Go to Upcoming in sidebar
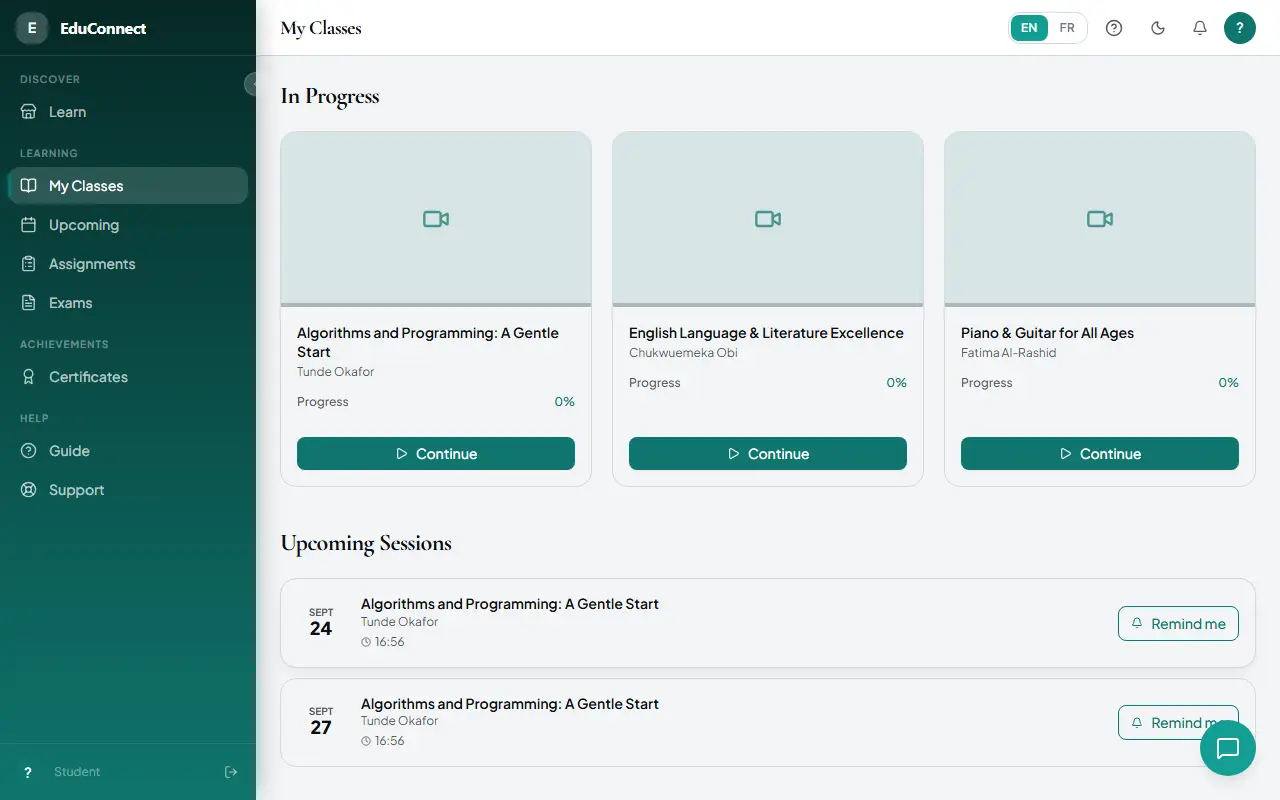 [x=128, y=225]
